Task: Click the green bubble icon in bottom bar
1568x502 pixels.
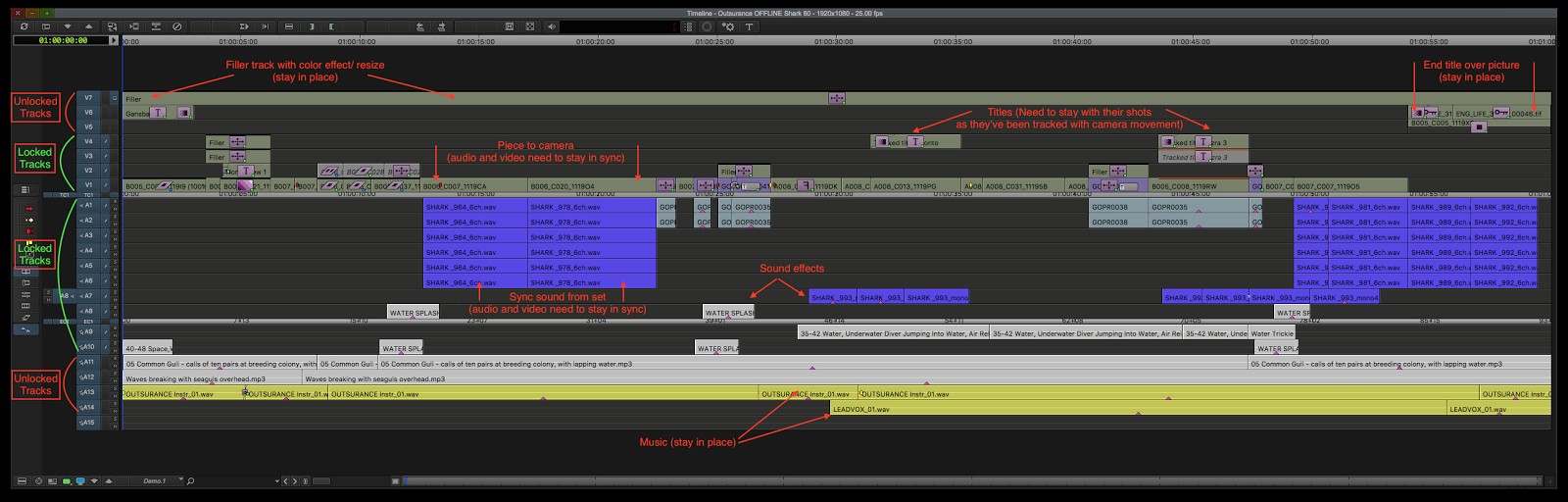Action: coord(67,481)
